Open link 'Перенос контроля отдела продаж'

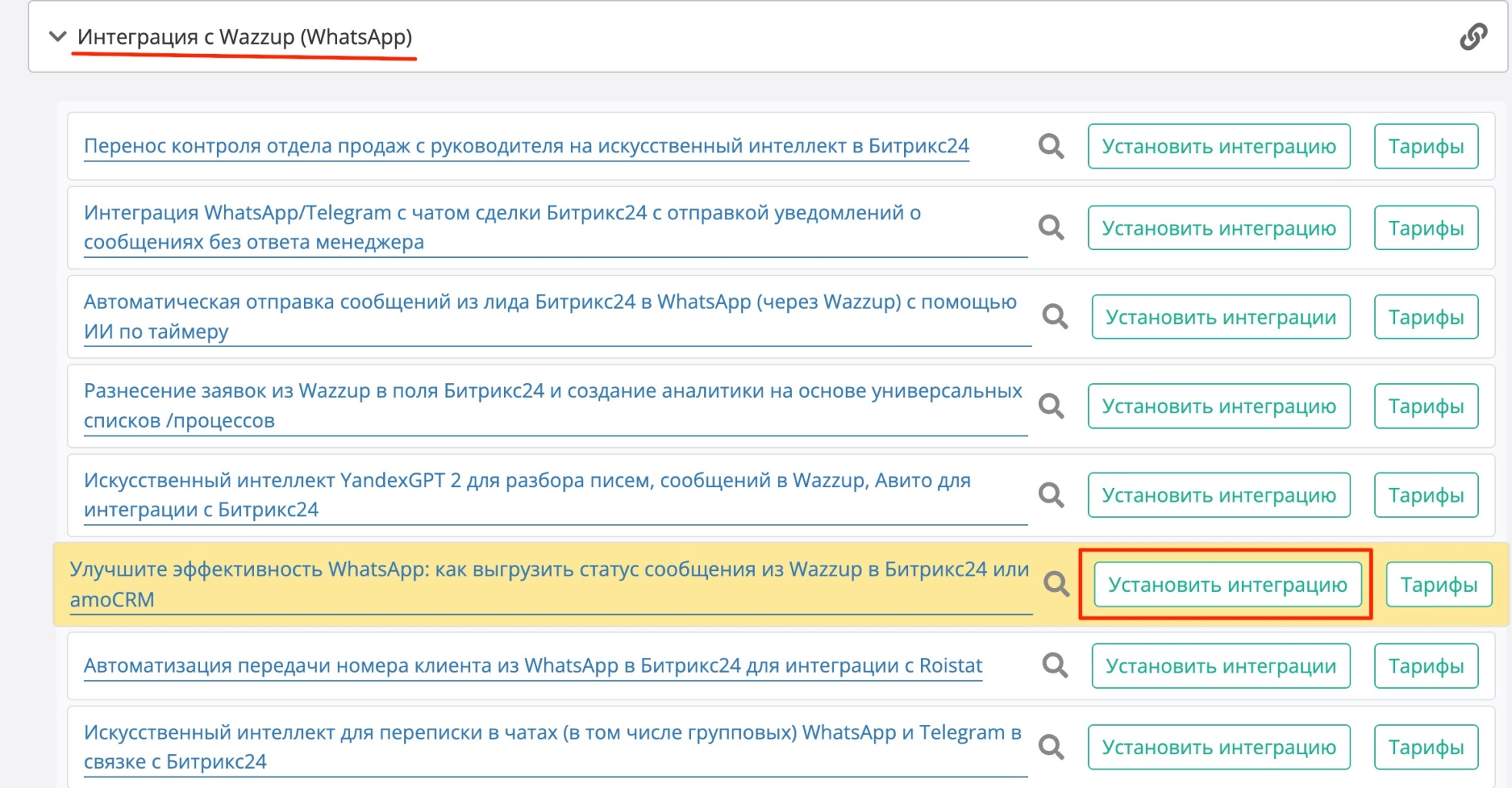click(526, 146)
